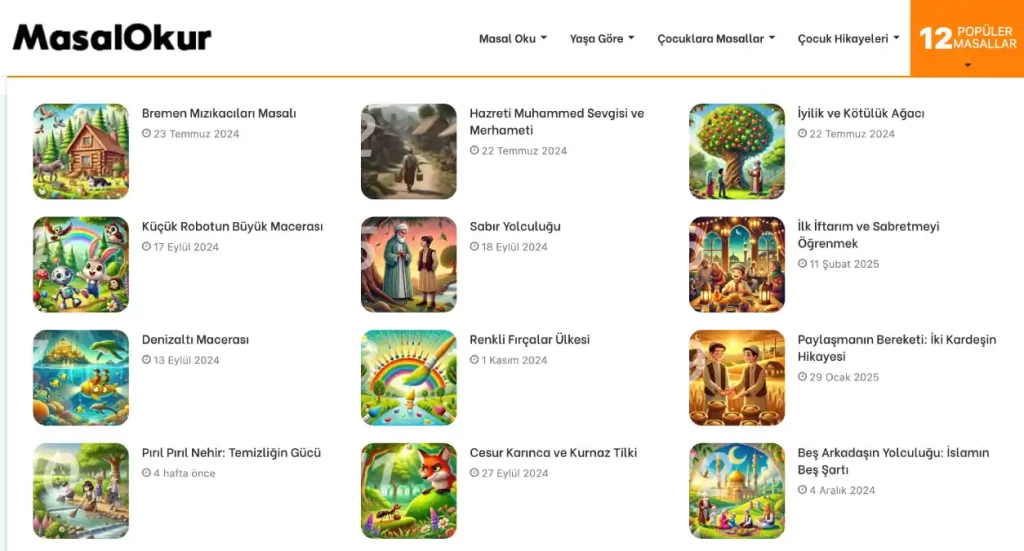Click the Paylaşmanın Bereketi: İki Kardeşin Hikayesi title
The height and width of the screenshot is (551, 1024).
point(896,348)
